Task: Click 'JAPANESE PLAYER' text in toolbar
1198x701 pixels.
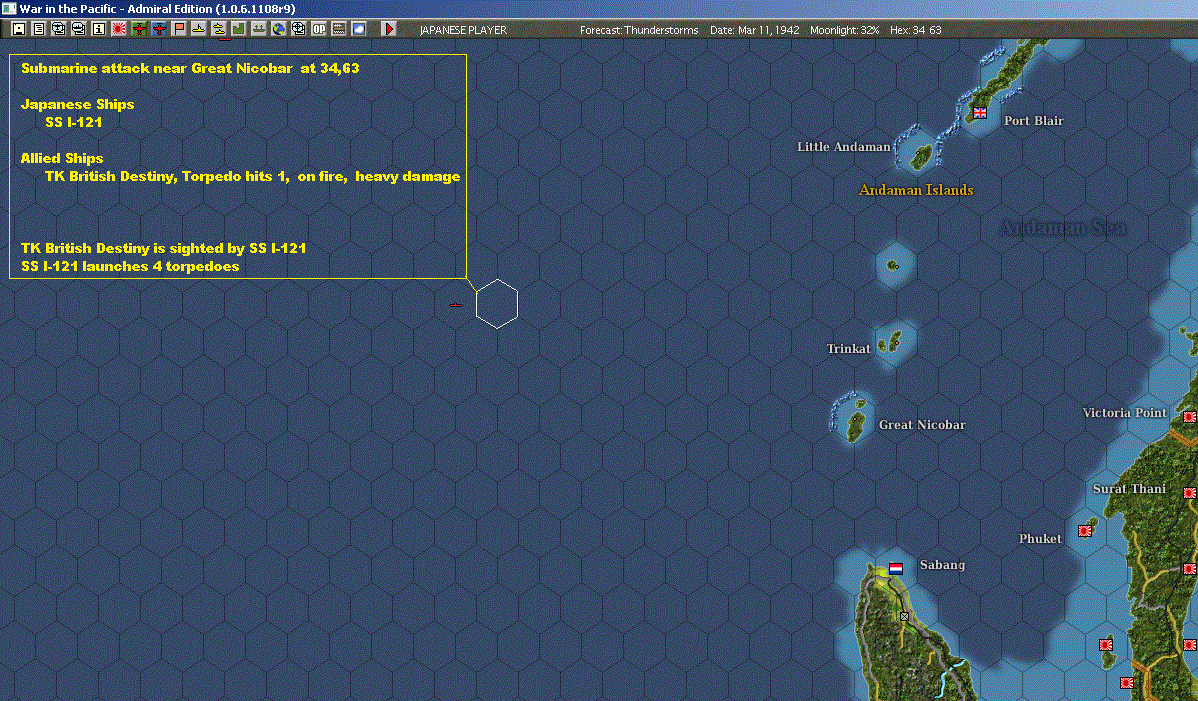Action: coord(463,30)
